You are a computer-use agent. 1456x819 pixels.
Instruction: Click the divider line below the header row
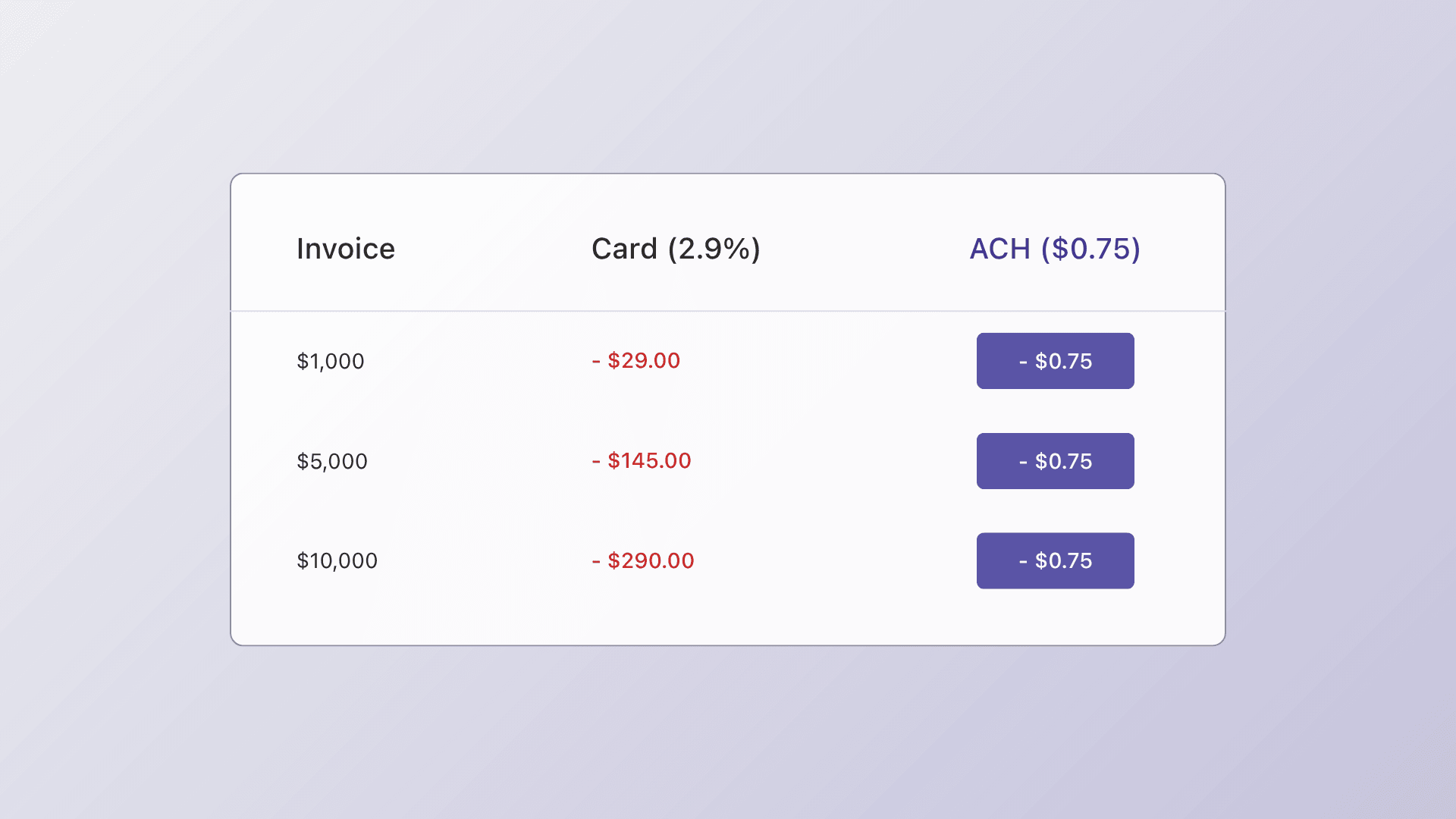[x=728, y=311]
